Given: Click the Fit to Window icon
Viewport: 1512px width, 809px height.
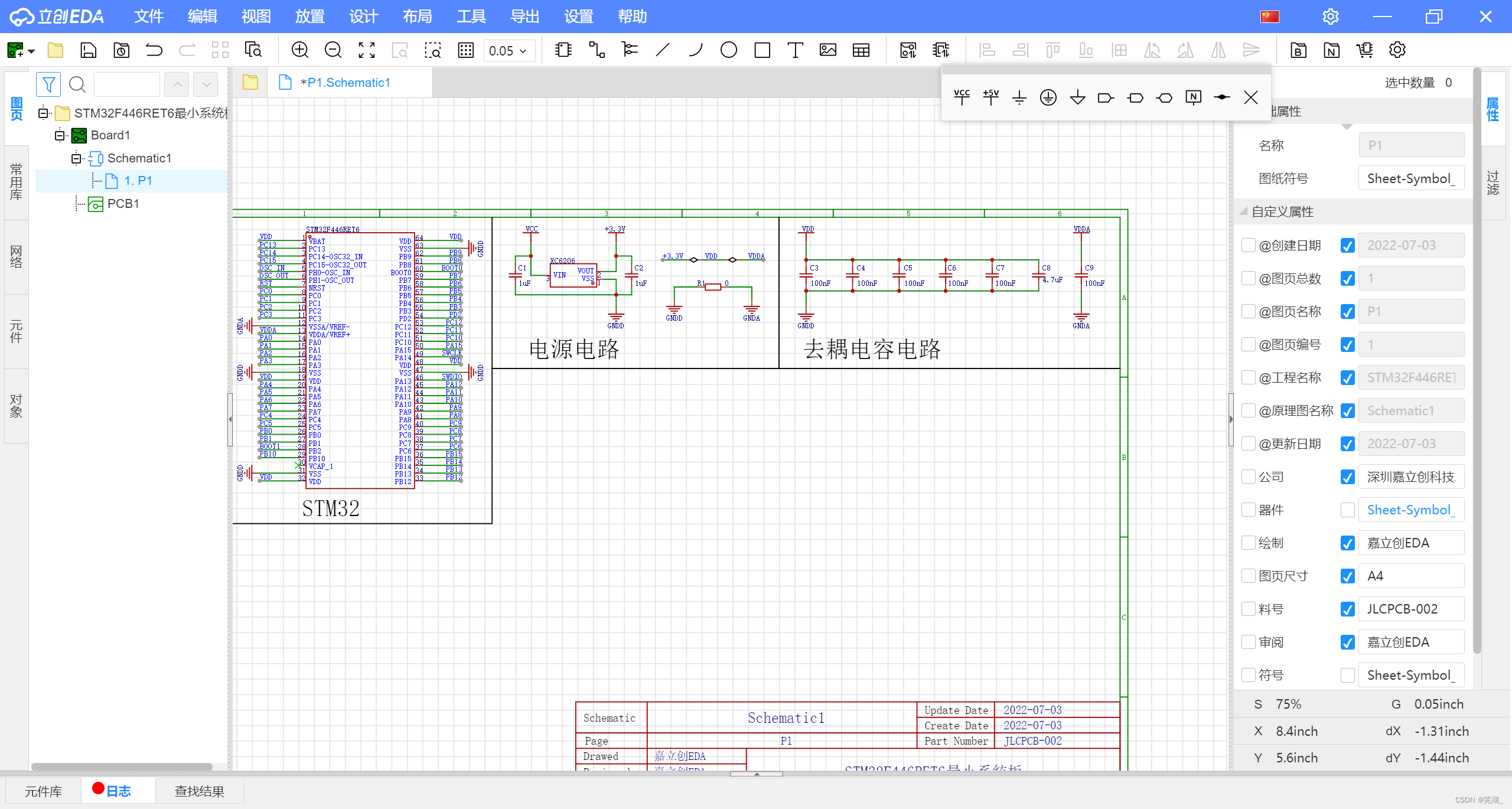Looking at the screenshot, I should pos(367,50).
